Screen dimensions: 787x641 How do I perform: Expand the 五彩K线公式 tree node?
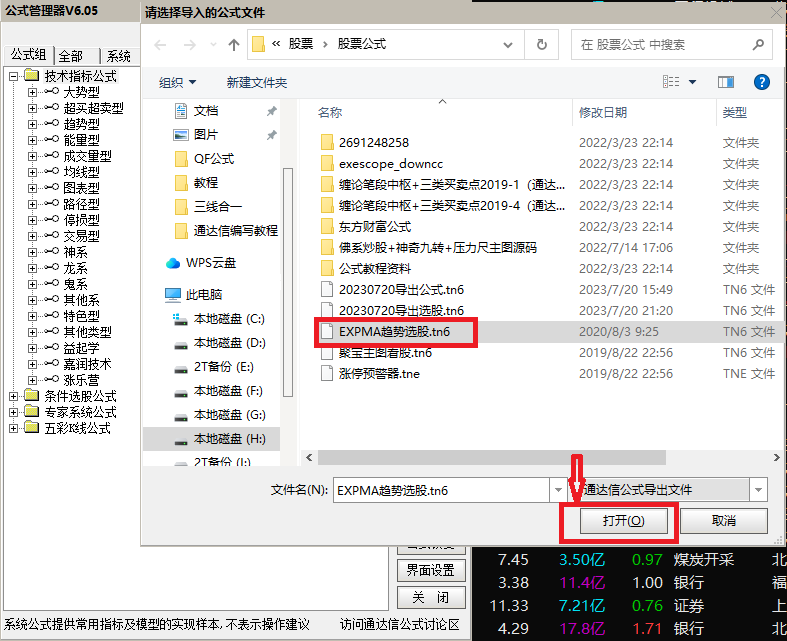click(x=13, y=428)
